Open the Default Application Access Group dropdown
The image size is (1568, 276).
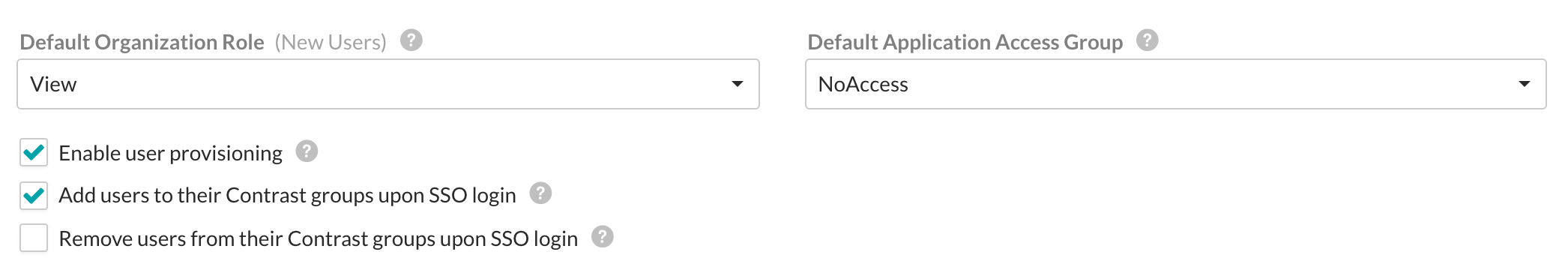(x=1175, y=84)
